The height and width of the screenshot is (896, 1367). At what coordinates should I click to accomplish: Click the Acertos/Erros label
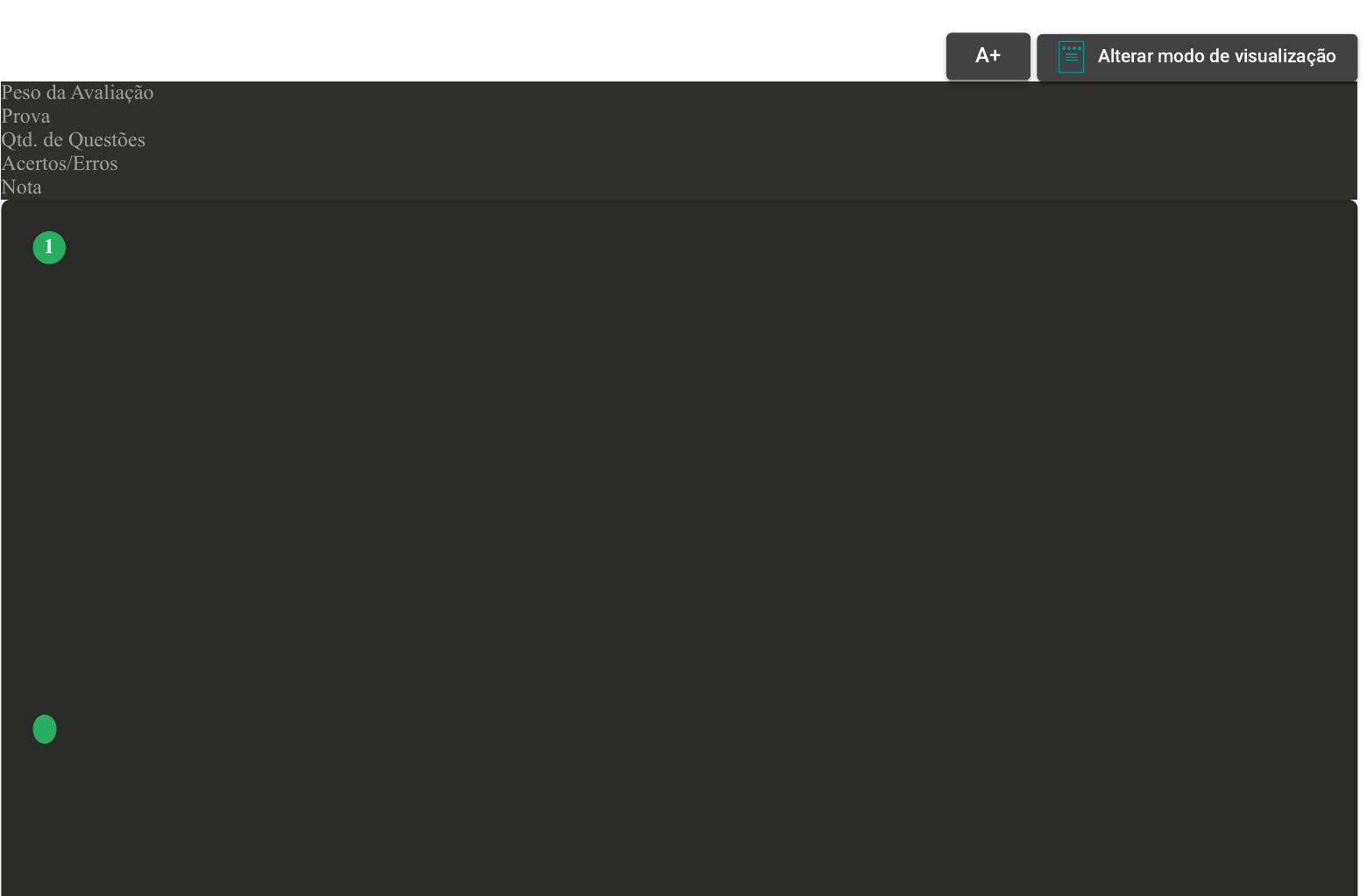pyautogui.click(x=60, y=164)
